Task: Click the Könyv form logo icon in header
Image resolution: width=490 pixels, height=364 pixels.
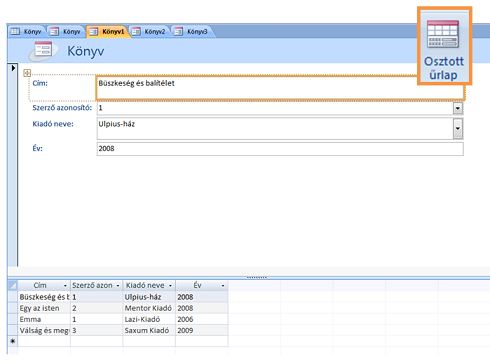Action: pyautogui.click(x=43, y=51)
